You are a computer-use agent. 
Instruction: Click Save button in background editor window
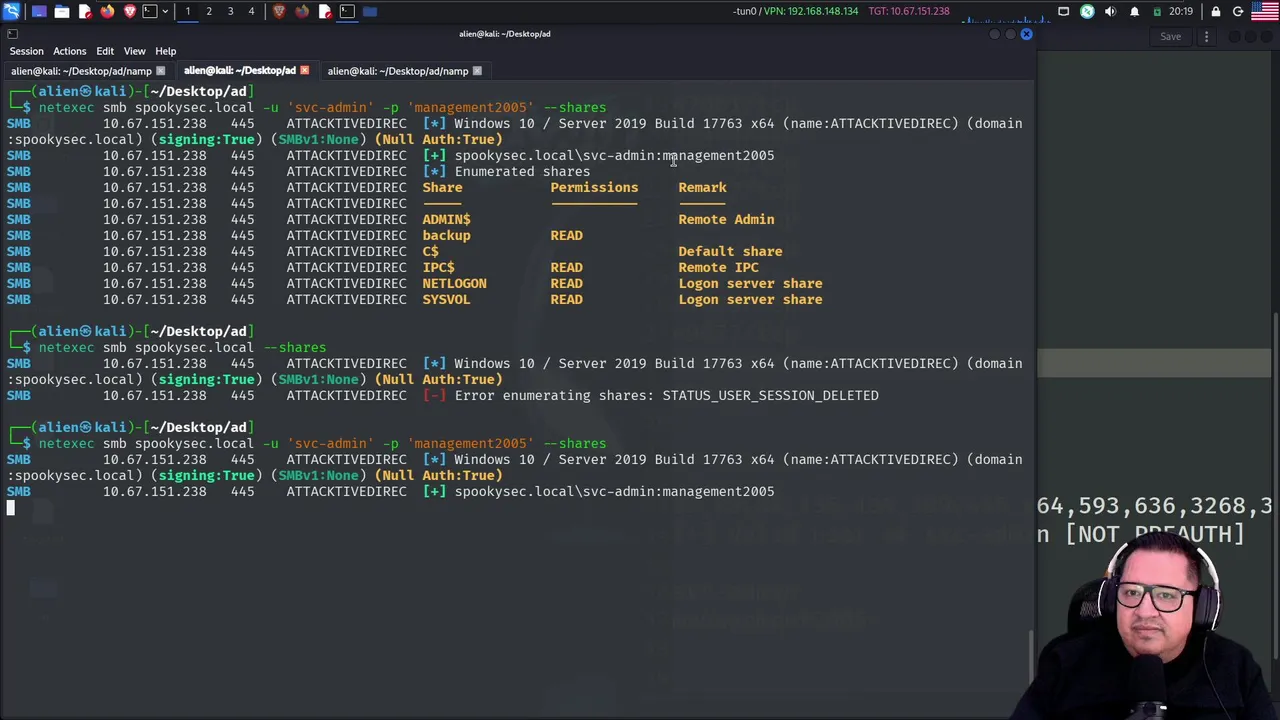(x=1170, y=37)
